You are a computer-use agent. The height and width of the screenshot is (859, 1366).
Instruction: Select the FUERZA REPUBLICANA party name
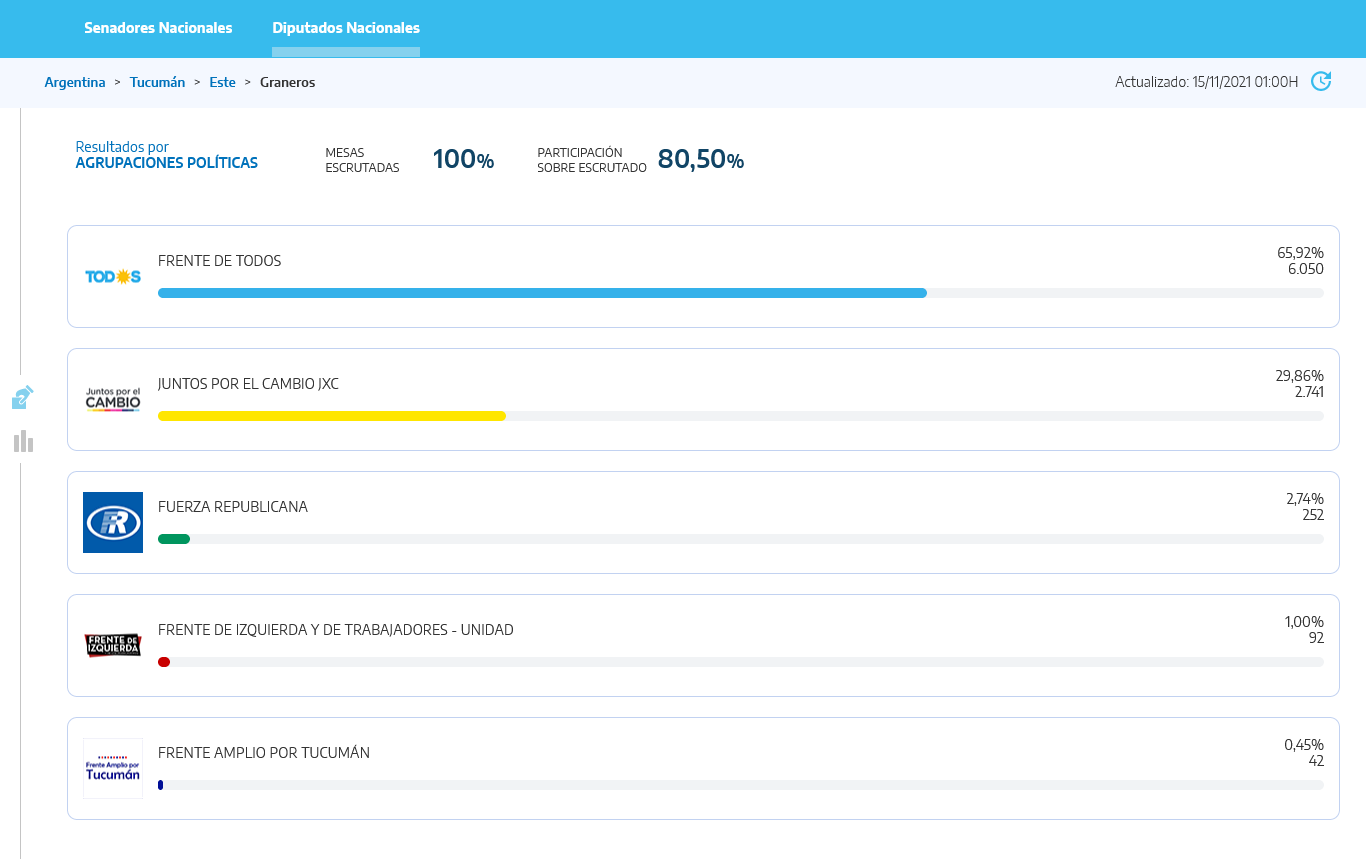(233, 507)
